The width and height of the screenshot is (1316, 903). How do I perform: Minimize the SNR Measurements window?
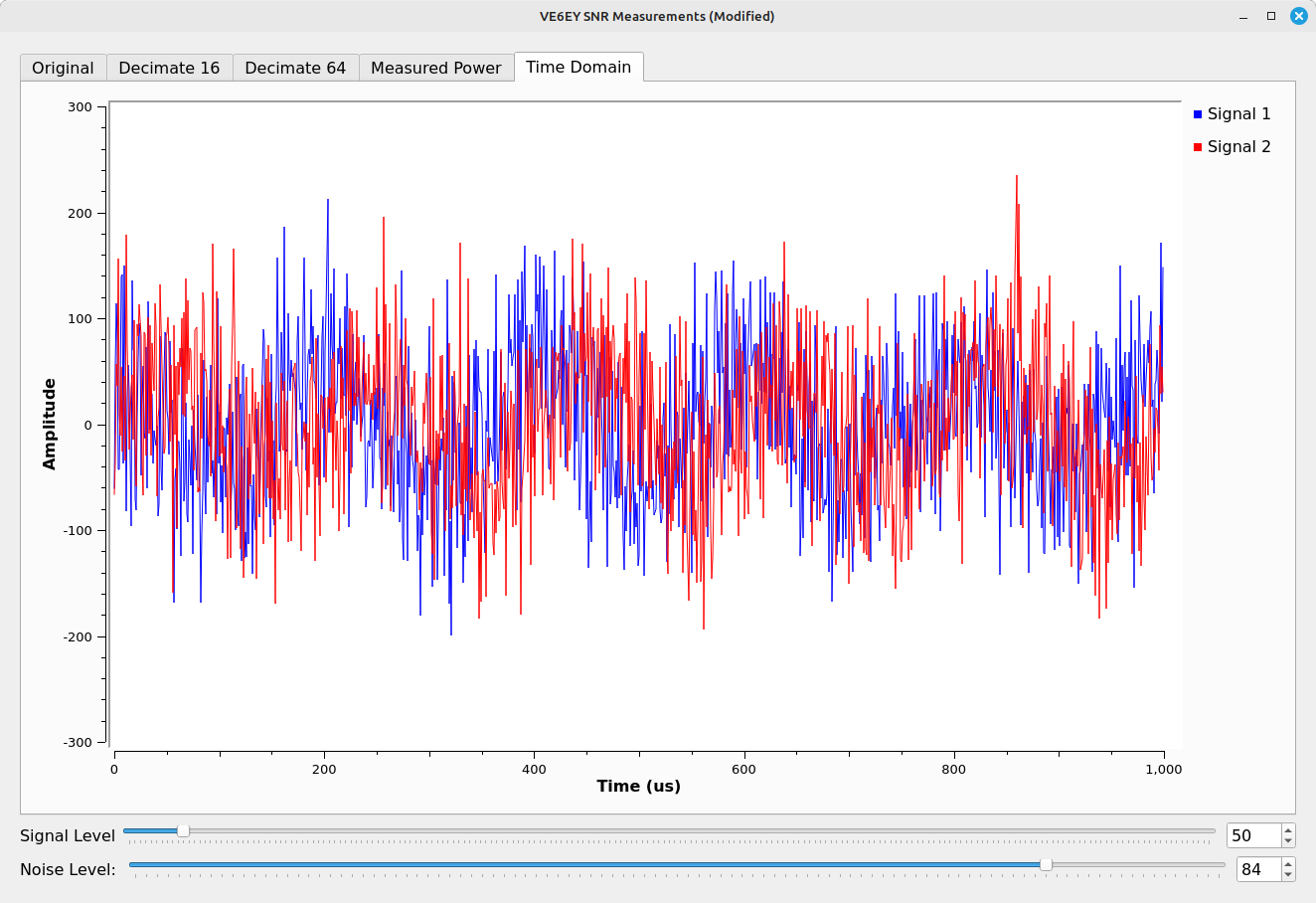click(1243, 16)
